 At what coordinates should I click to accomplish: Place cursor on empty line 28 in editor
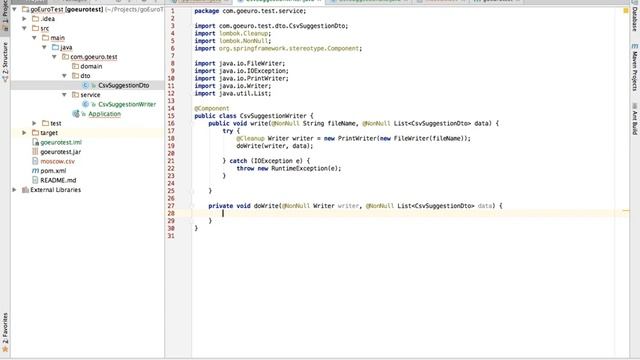click(x=409, y=213)
